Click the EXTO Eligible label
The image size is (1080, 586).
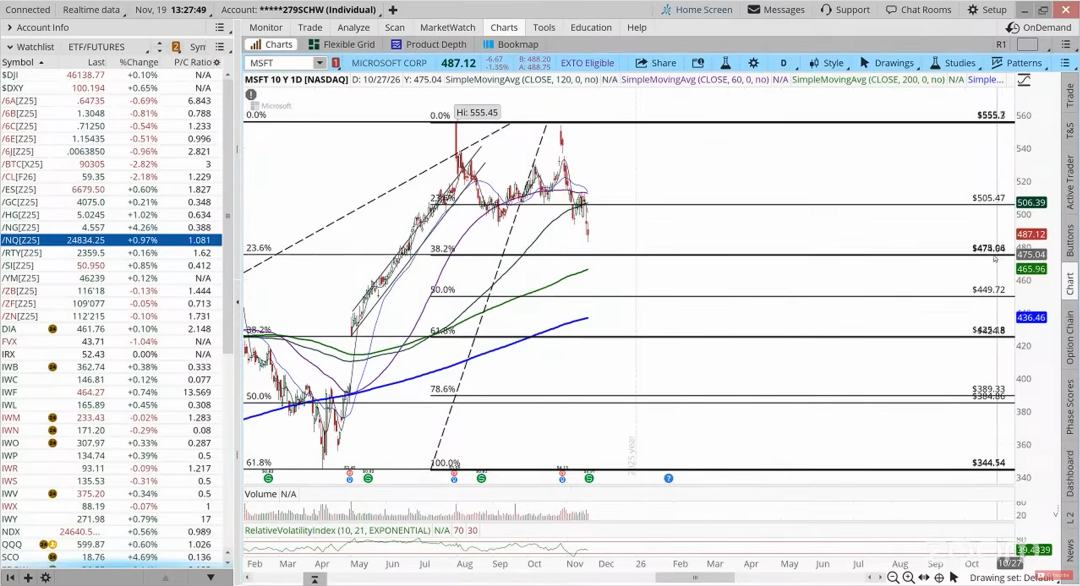point(587,63)
